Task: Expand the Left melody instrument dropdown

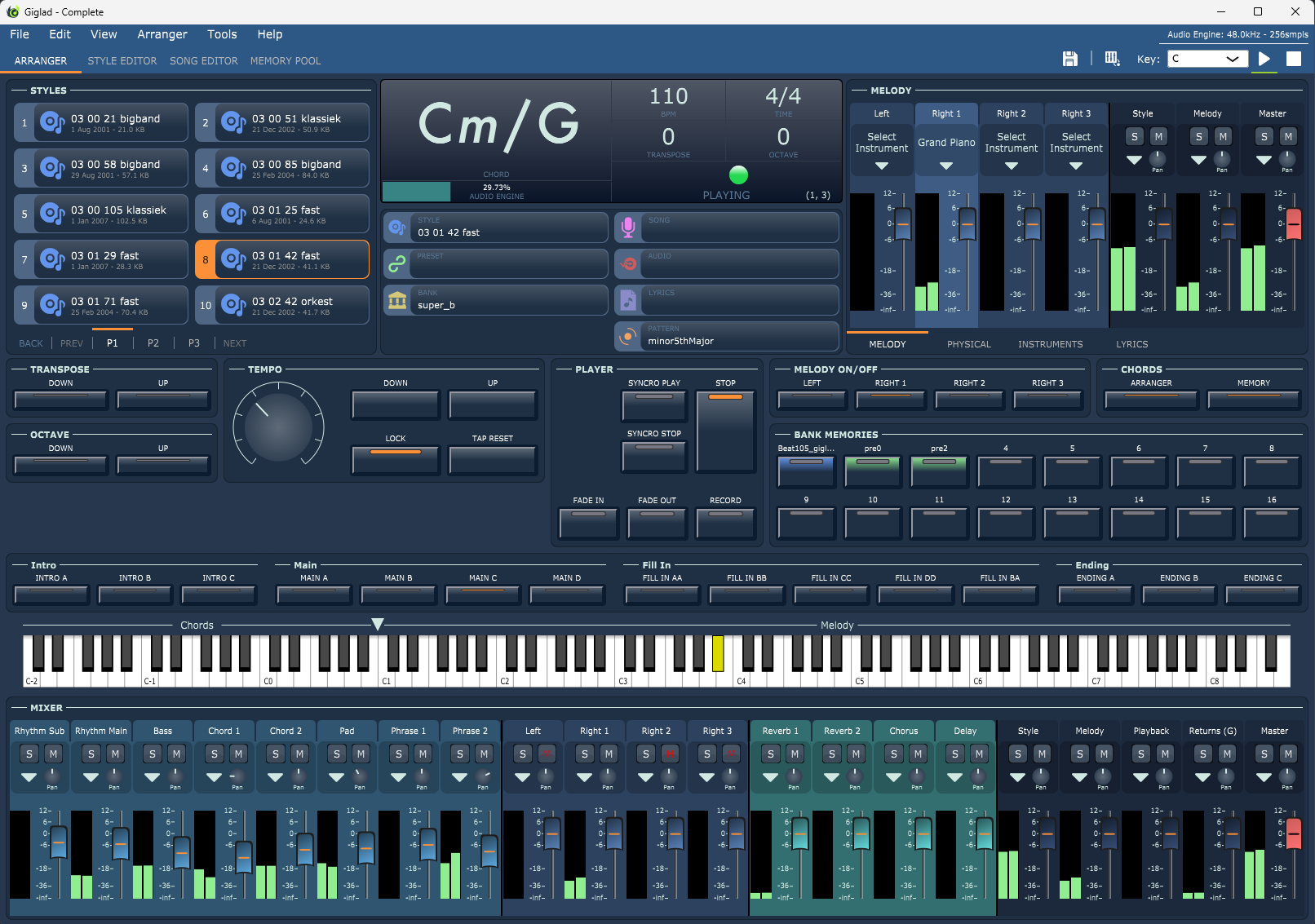Action: [881, 166]
